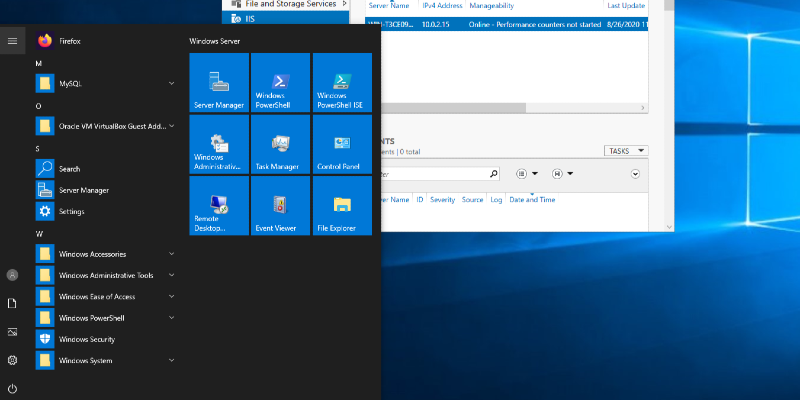Launch the Windows PowerShell tile
800x400 pixels.
click(x=281, y=83)
